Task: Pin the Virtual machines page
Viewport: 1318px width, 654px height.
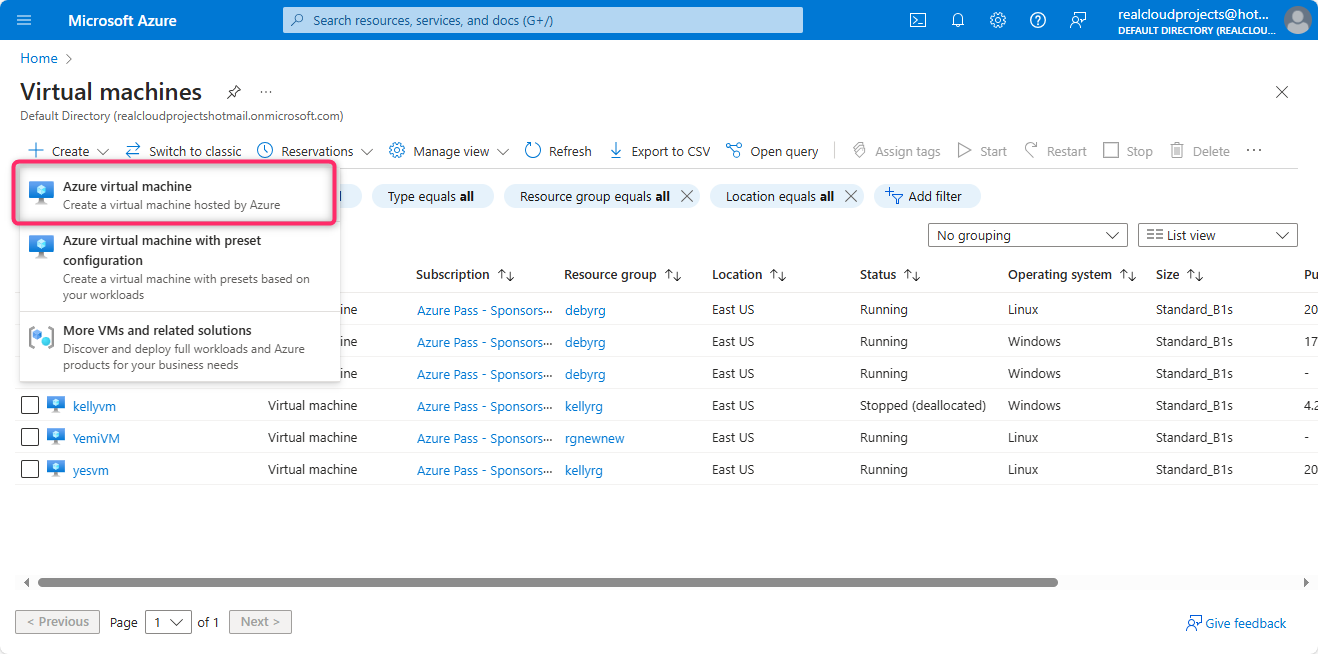Action: coord(233,92)
